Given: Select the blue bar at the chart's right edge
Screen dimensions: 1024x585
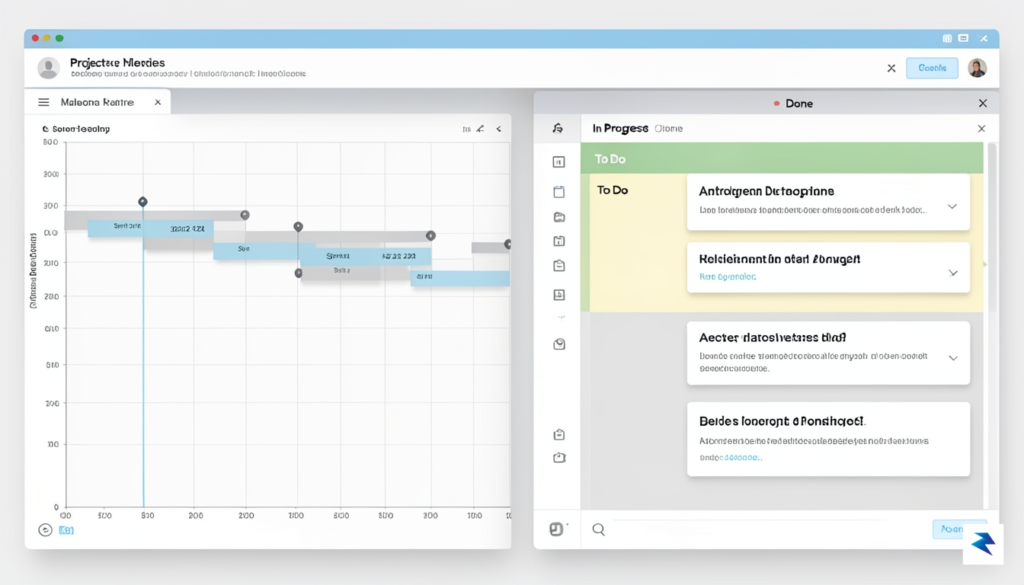Looking at the screenshot, I should point(460,278).
